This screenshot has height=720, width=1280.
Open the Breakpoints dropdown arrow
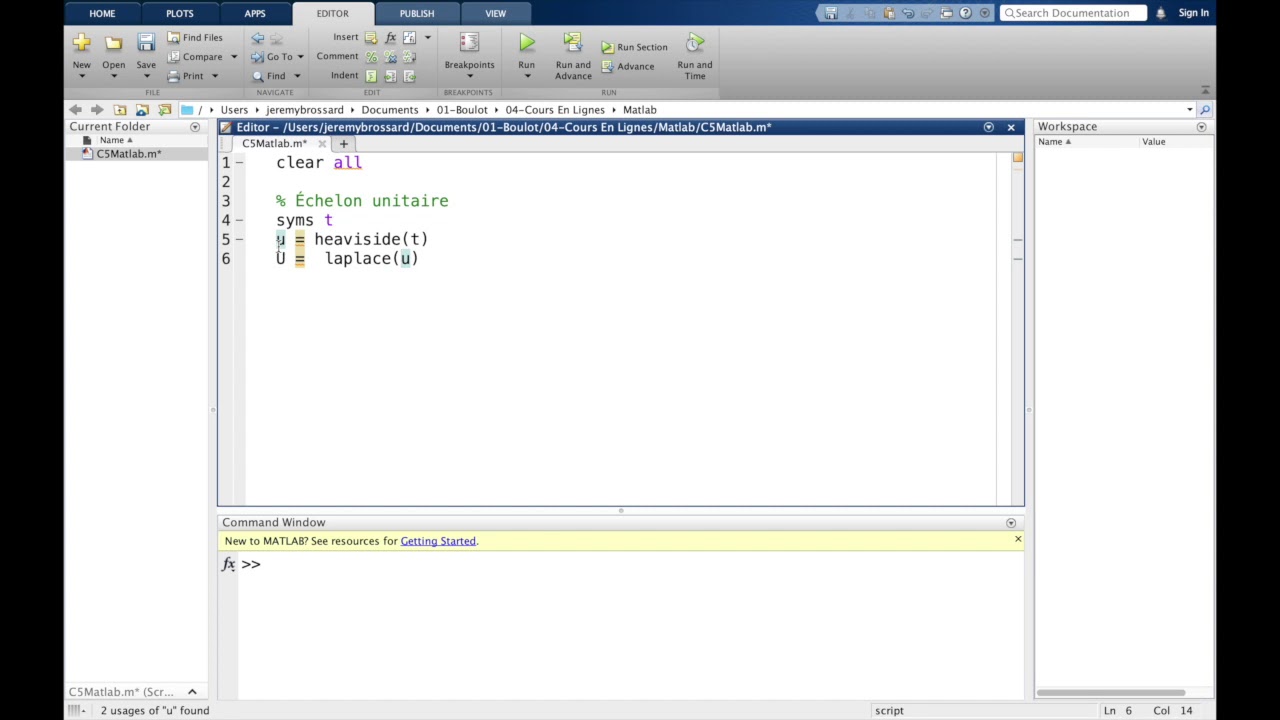469,77
